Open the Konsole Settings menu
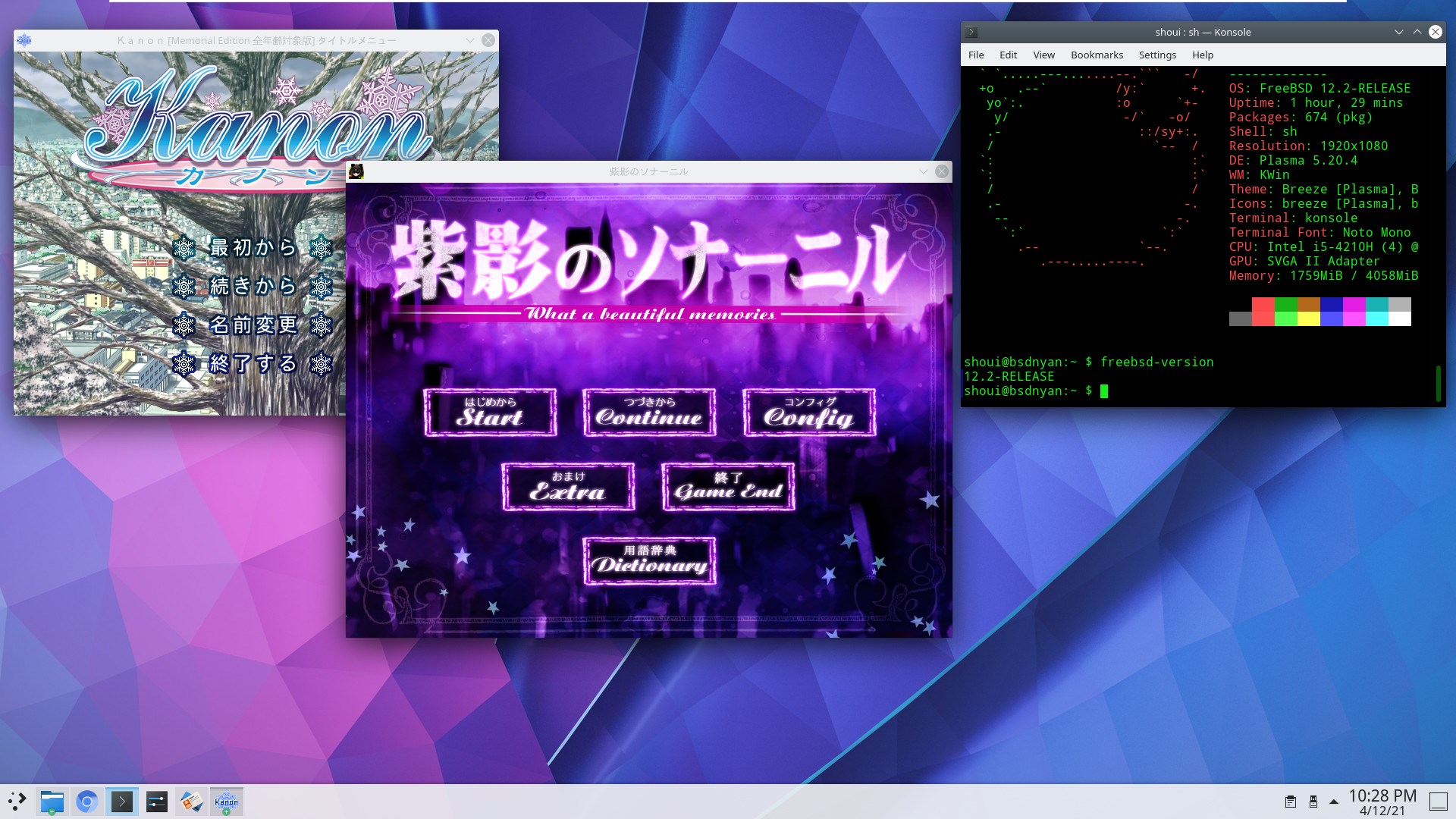This screenshot has height=819, width=1456. (x=1156, y=55)
